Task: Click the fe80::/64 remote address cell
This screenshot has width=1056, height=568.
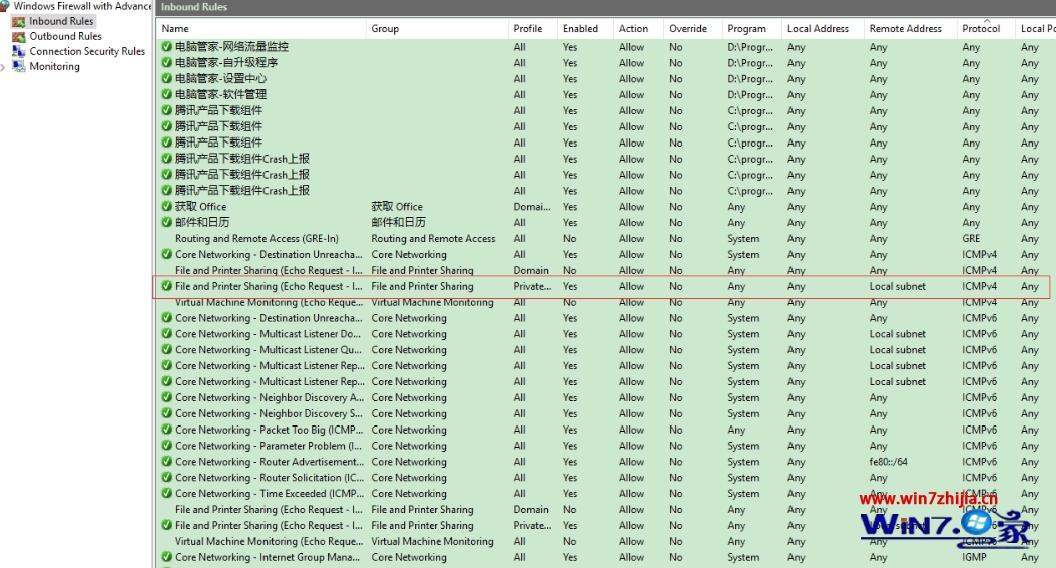Action: coord(888,462)
